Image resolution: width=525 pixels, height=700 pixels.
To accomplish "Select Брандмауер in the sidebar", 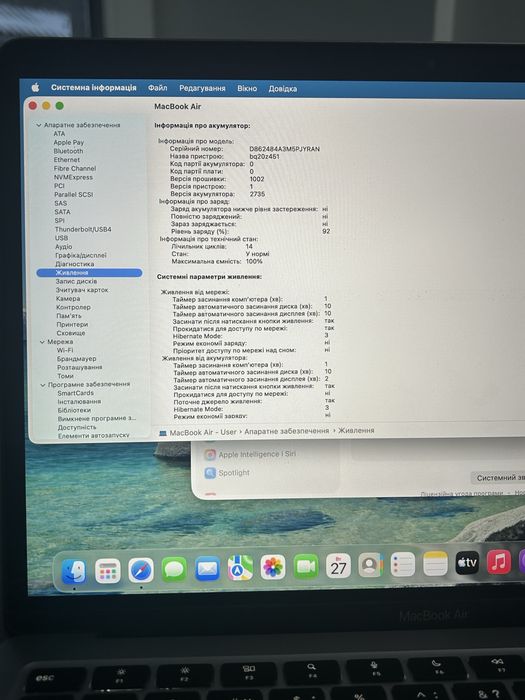I will click(x=76, y=358).
